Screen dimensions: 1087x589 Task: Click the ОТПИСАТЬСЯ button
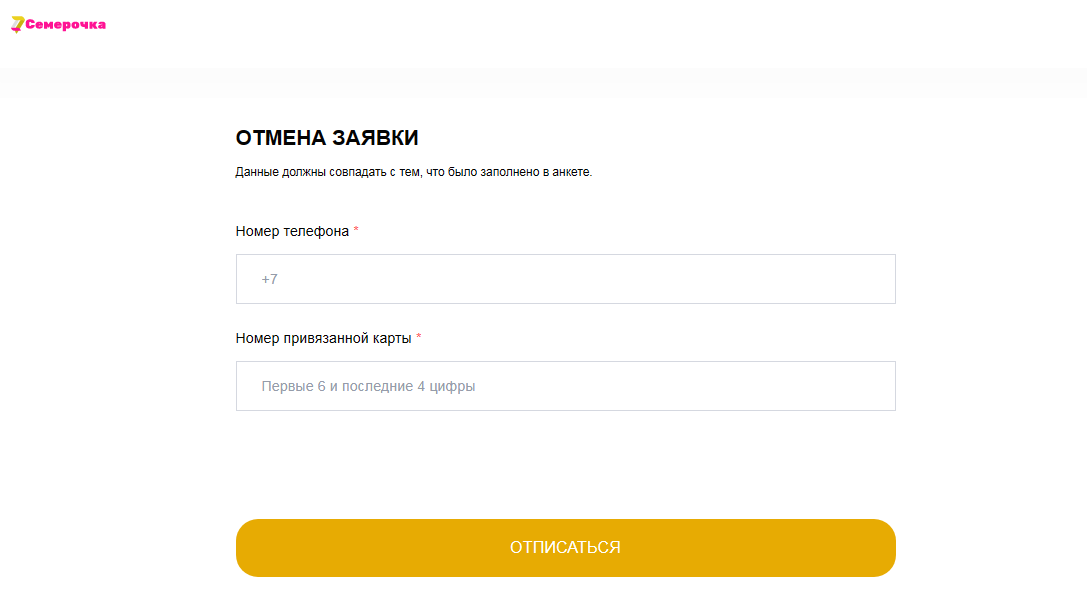point(566,547)
